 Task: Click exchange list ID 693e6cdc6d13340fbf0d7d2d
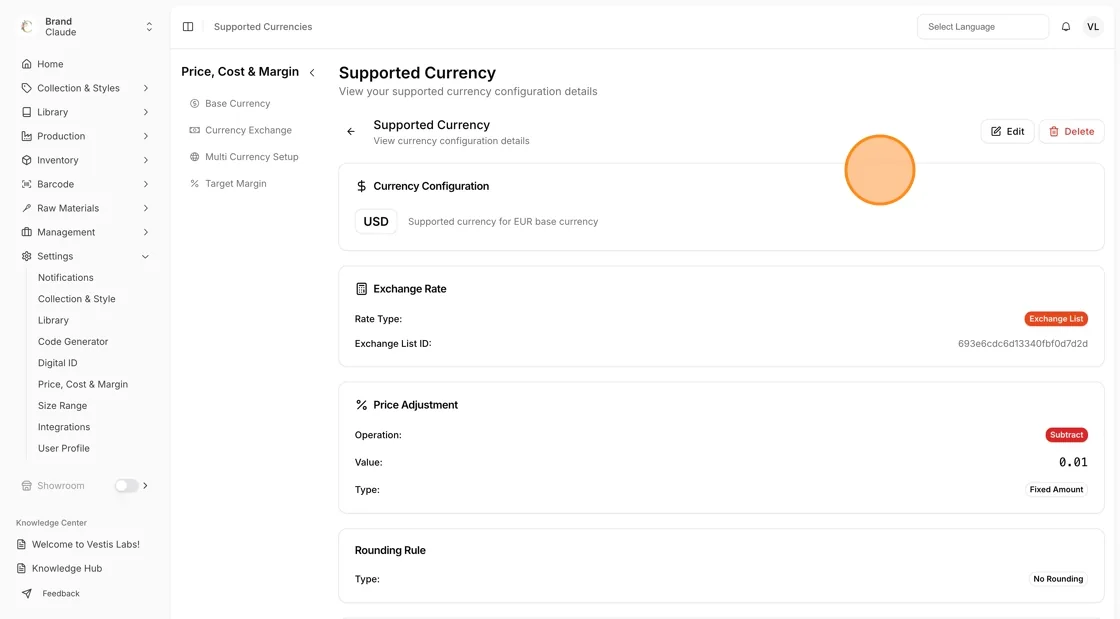1022,344
